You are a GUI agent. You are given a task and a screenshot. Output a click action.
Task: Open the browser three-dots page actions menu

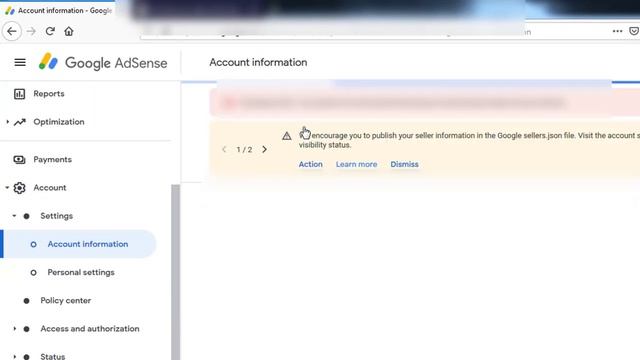point(617,31)
